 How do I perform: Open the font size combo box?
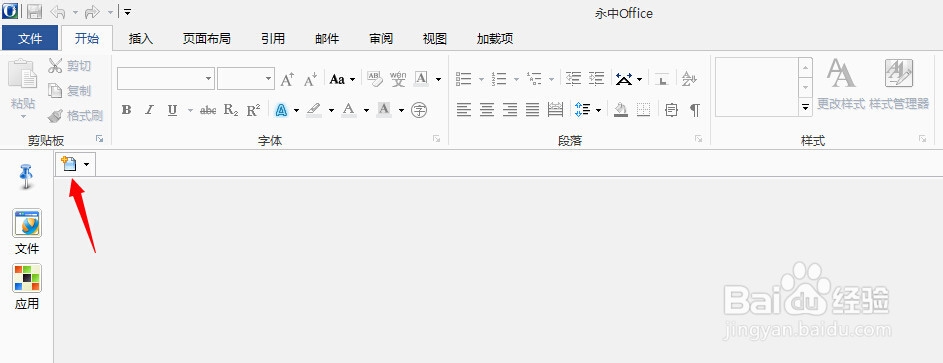(x=246, y=79)
